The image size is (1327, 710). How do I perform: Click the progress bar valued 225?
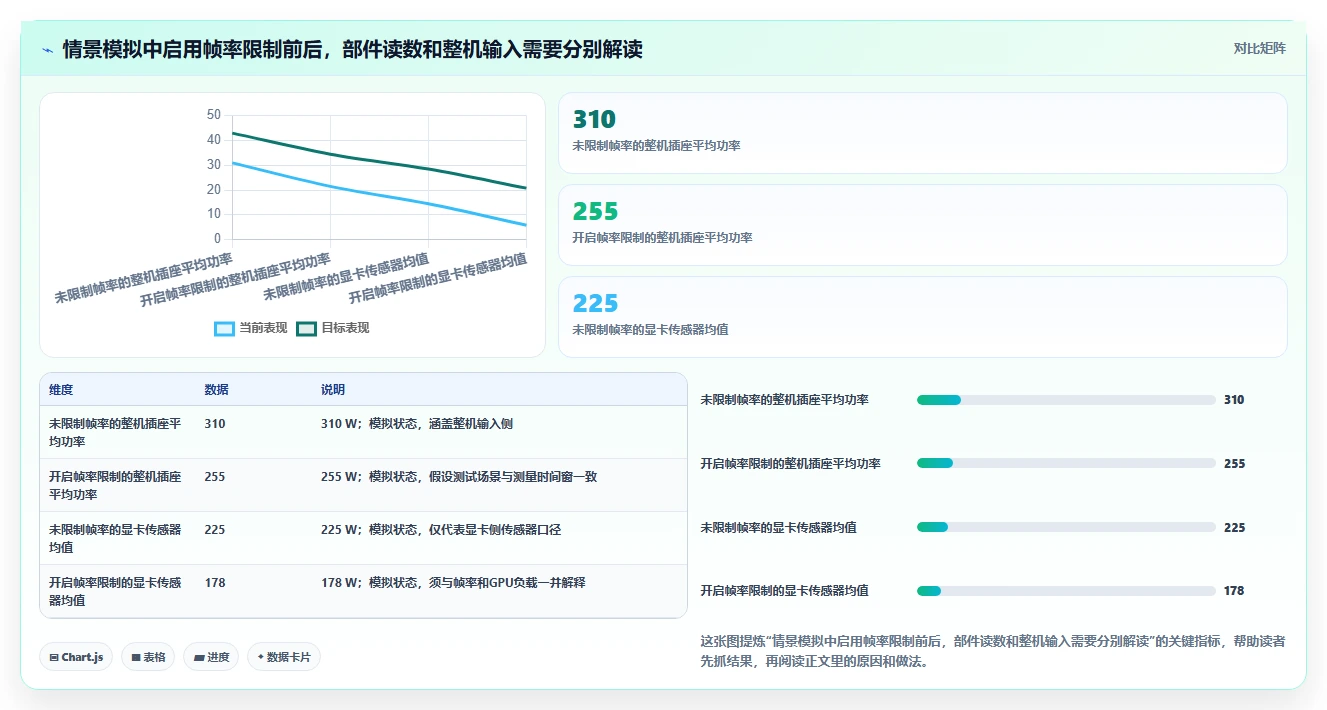(1066, 527)
